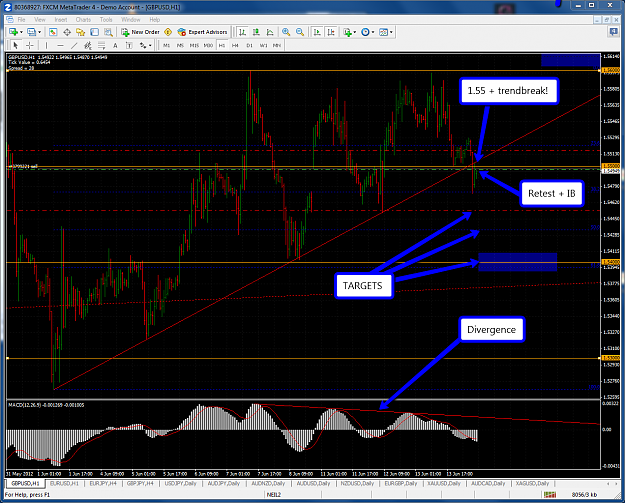Open the View menu
The width and height of the screenshot is (625, 503).
(40, 20)
